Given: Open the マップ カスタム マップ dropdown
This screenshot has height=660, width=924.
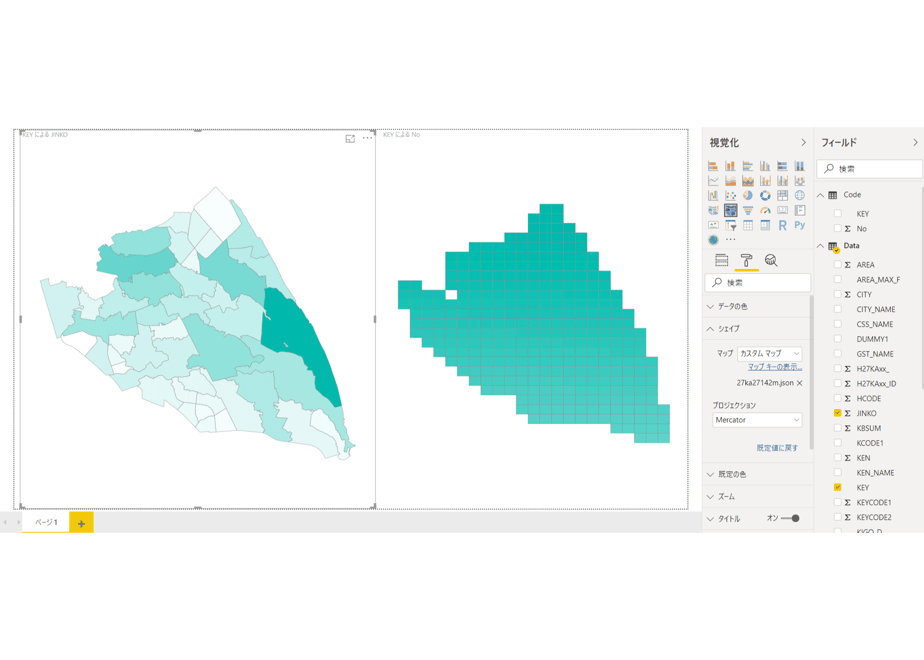Looking at the screenshot, I should click(770, 354).
